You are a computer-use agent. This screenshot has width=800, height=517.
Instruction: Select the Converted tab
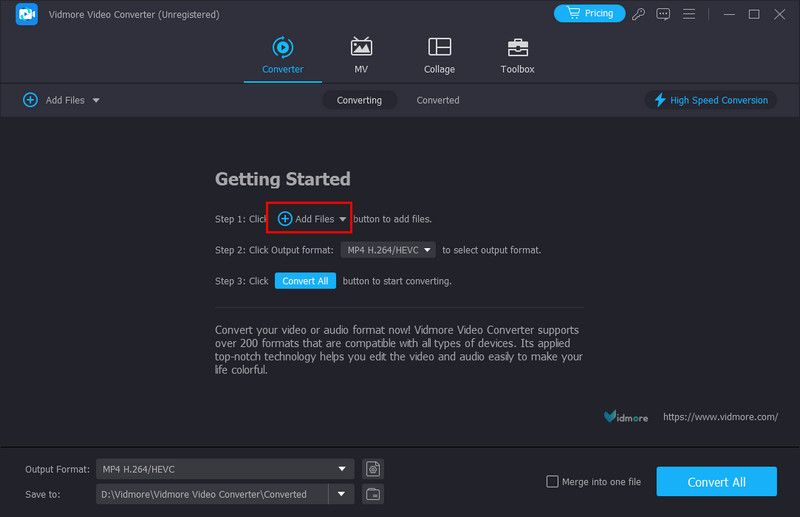click(438, 101)
